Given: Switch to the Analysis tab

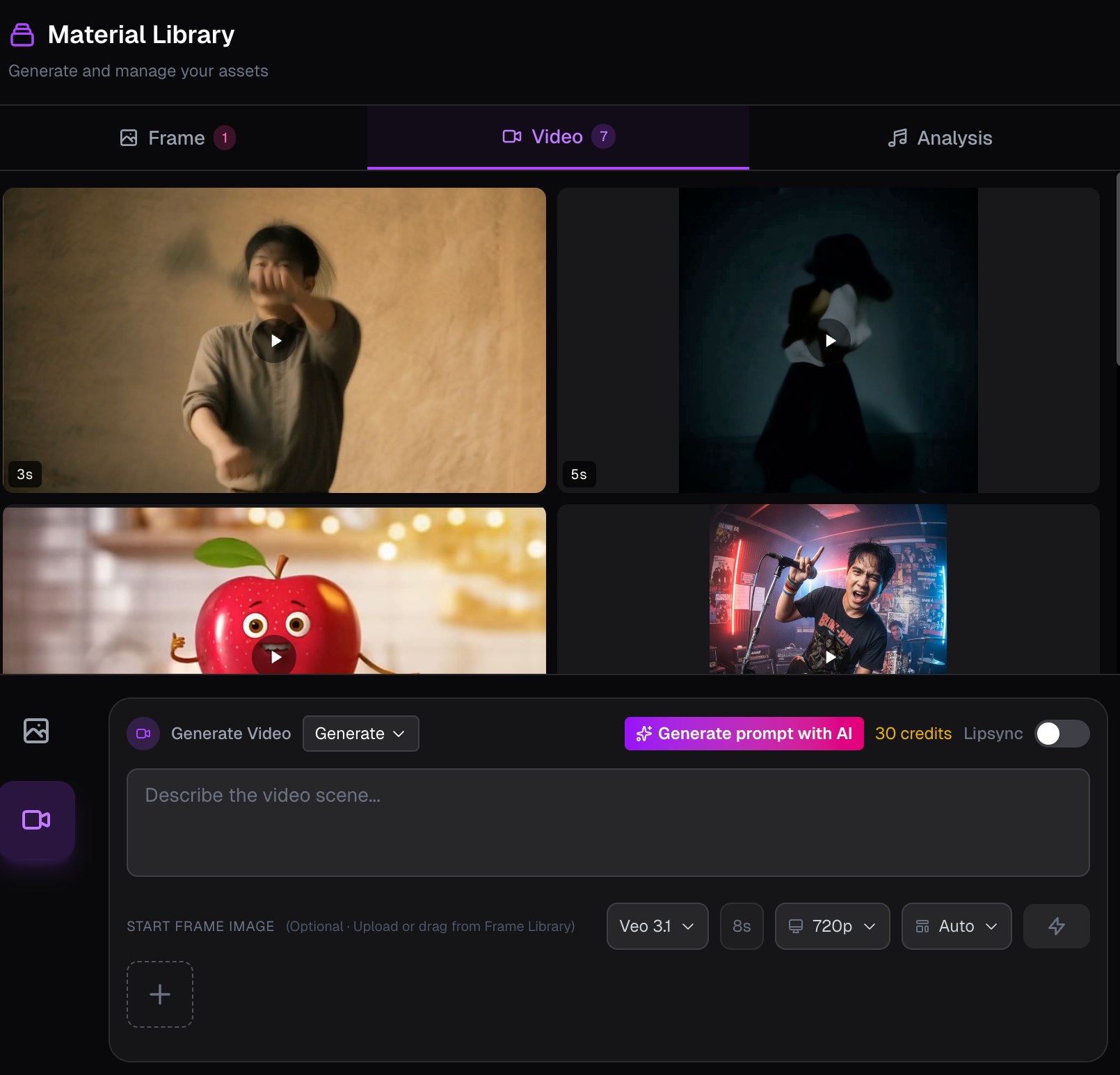Looking at the screenshot, I should (940, 138).
